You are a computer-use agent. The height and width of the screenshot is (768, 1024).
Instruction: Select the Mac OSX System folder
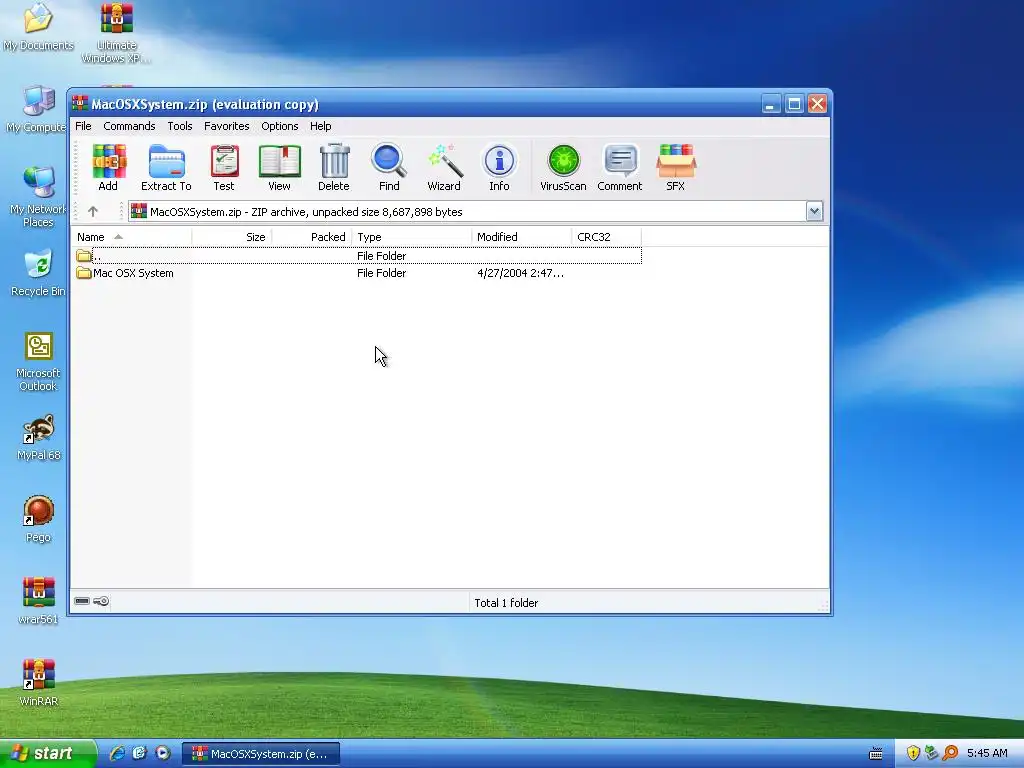pos(125,273)
